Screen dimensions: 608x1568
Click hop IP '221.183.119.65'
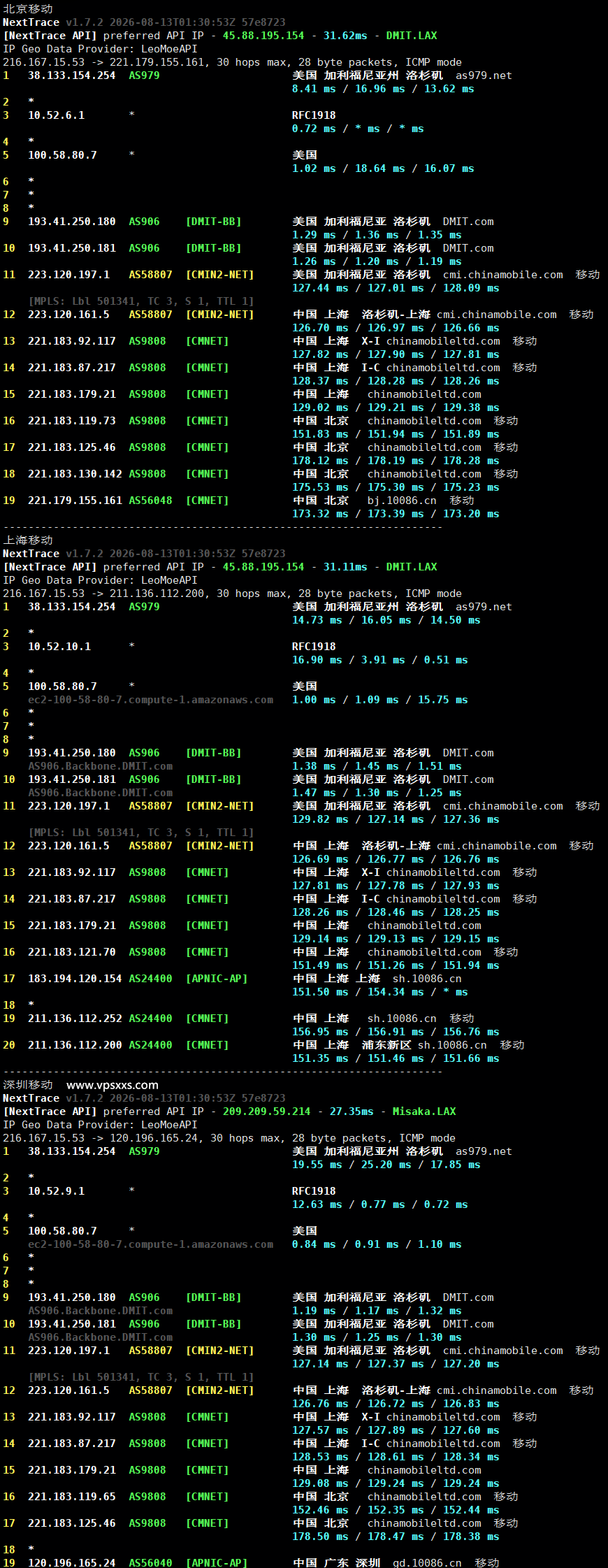click(72, 1496)
